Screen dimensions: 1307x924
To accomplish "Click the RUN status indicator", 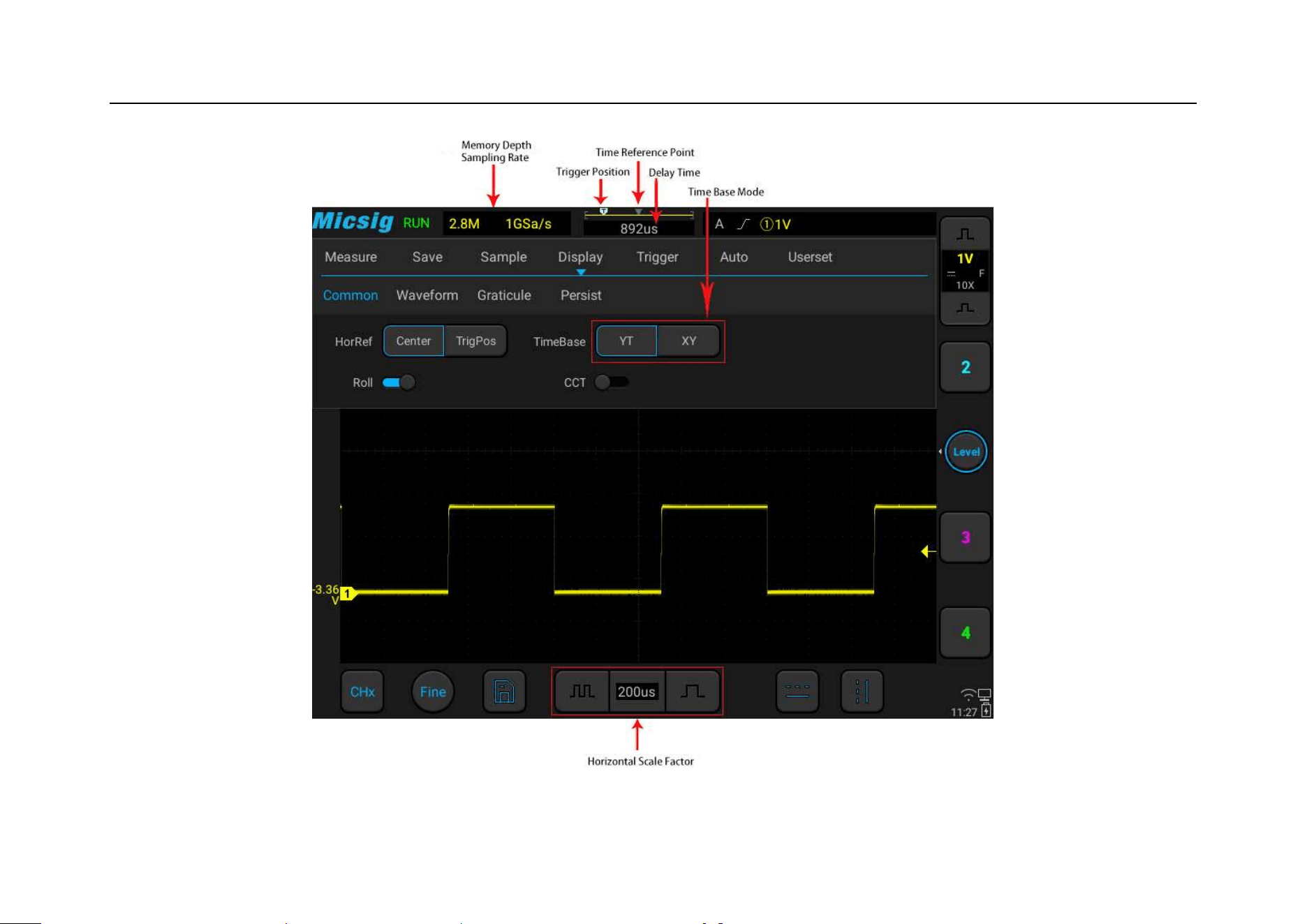I will click(416, 223).
